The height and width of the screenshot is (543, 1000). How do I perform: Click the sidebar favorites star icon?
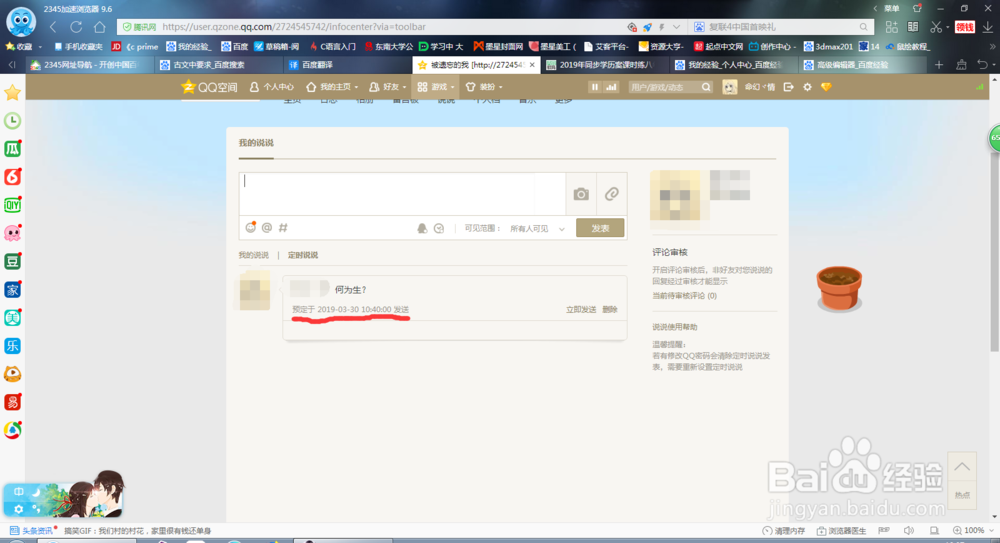coord(12,93)
